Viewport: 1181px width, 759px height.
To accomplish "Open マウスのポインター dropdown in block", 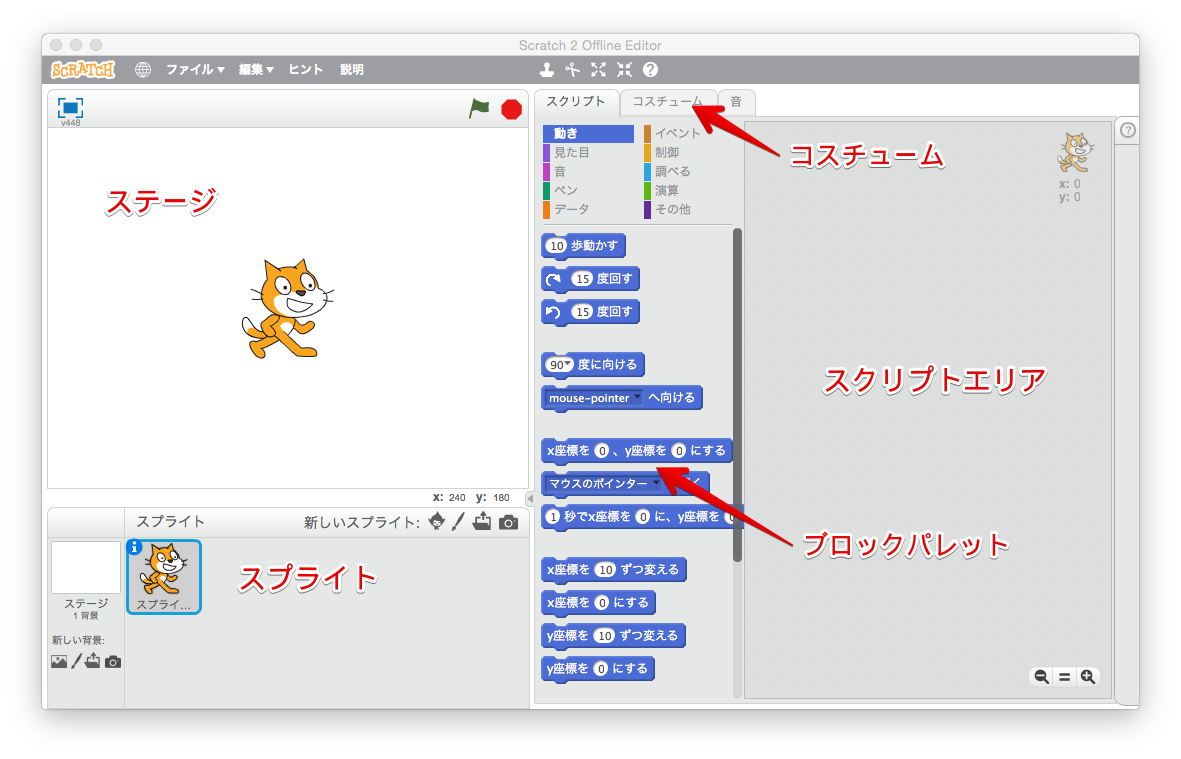I will tap(656, 483).
